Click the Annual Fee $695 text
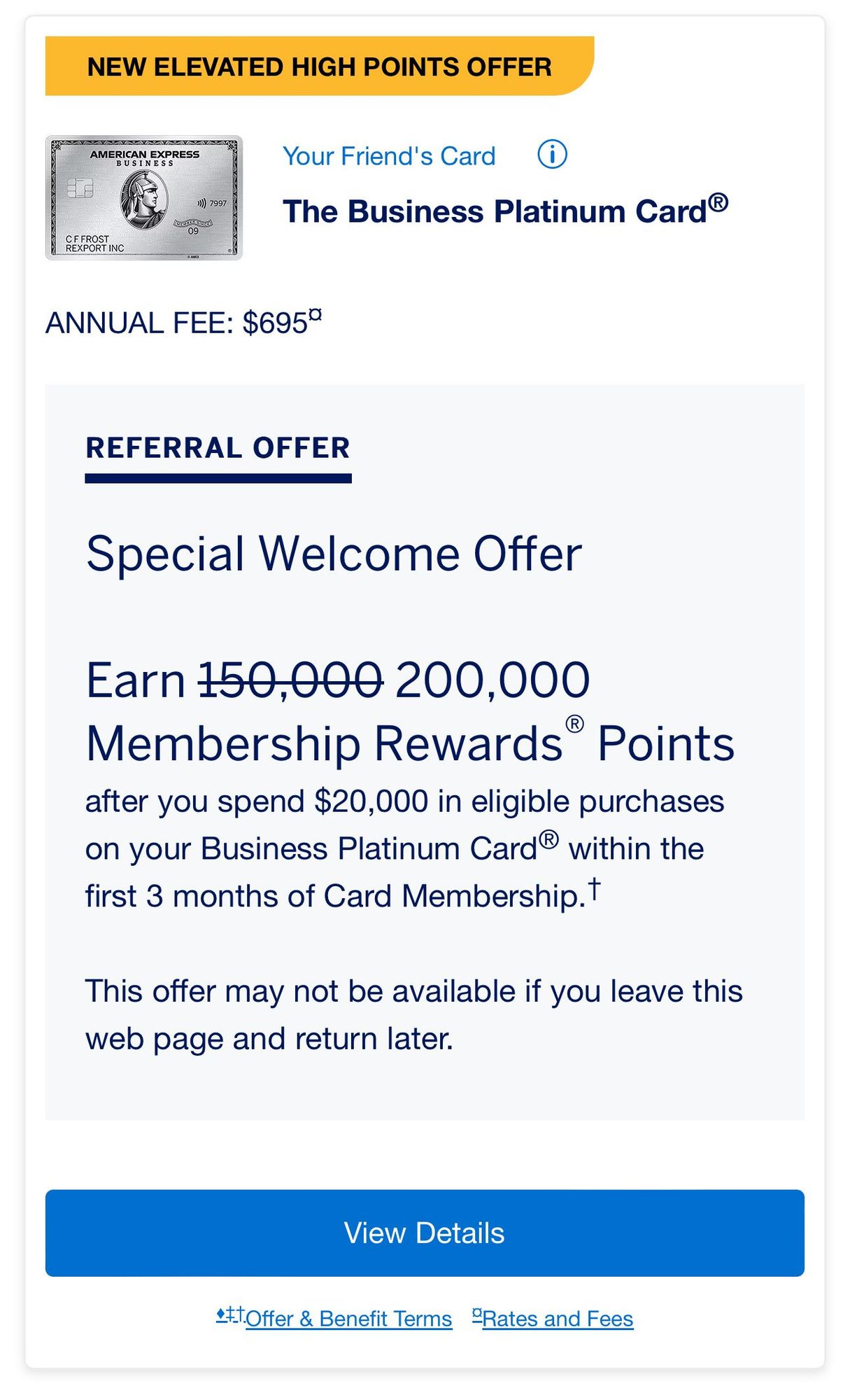 point(176,323)
